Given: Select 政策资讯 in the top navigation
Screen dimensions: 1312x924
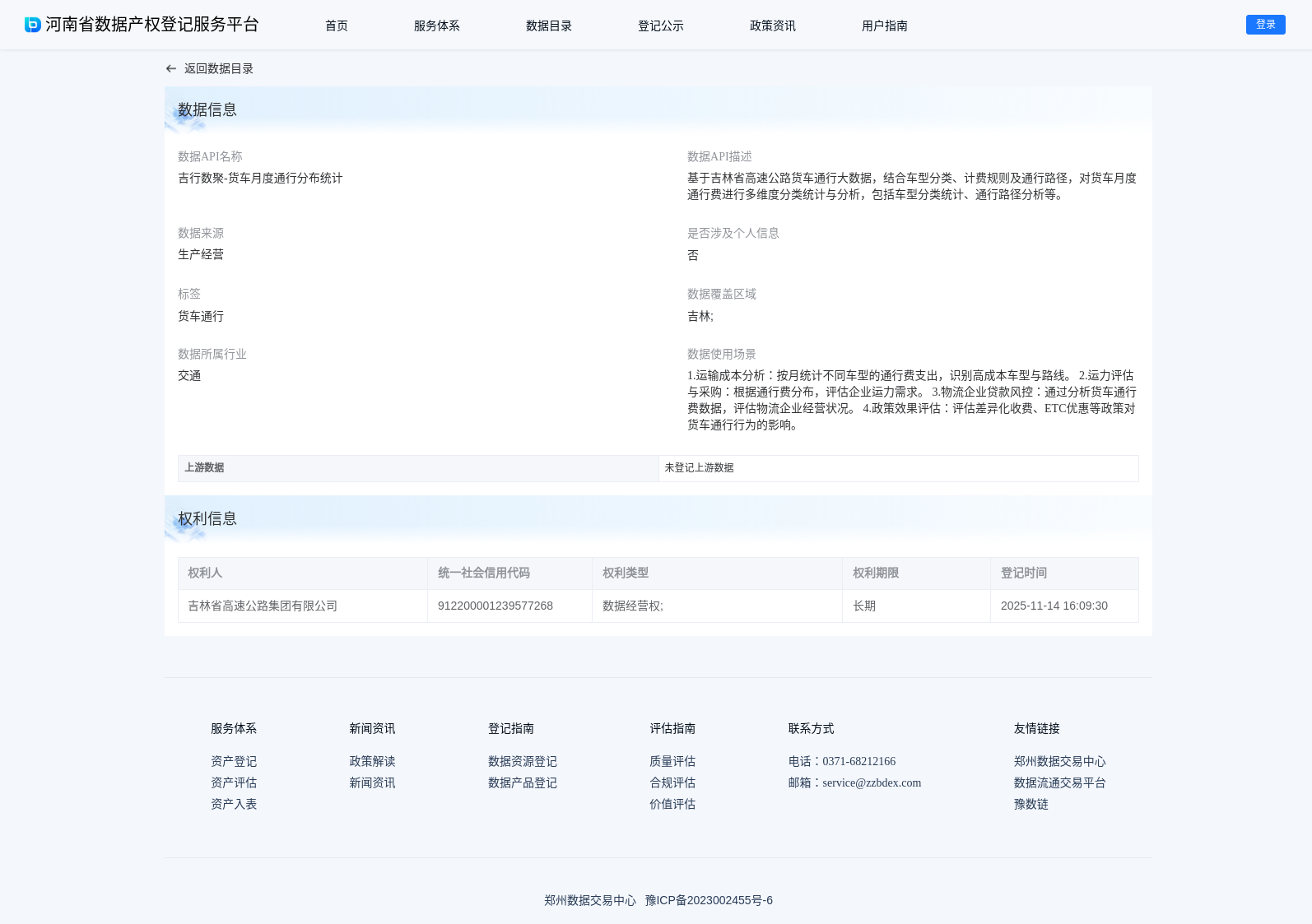Looking at the screenshot, I should pyautogui.click(x=773, y=26).
